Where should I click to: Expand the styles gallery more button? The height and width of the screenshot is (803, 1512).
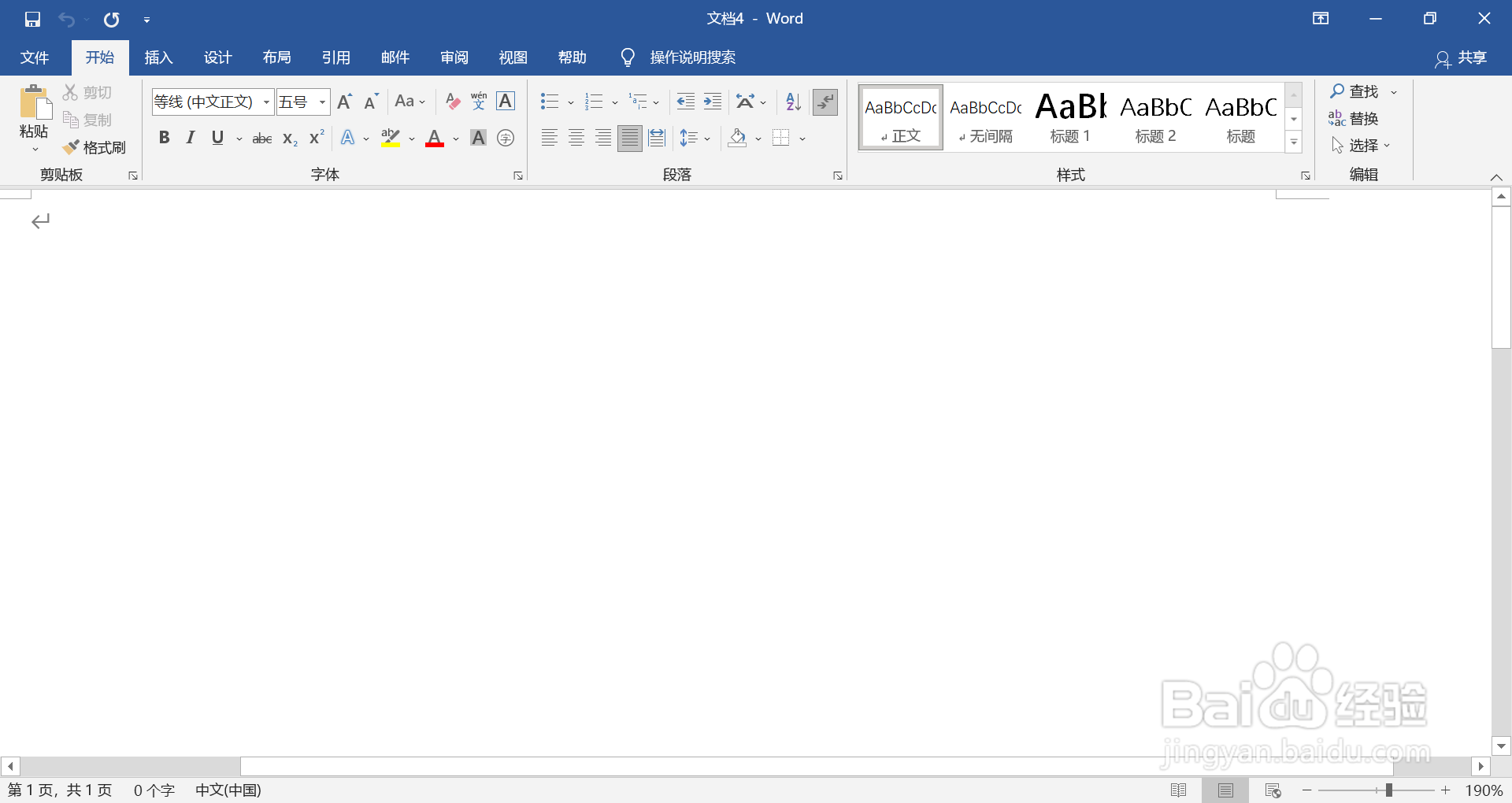[1293, 142]
